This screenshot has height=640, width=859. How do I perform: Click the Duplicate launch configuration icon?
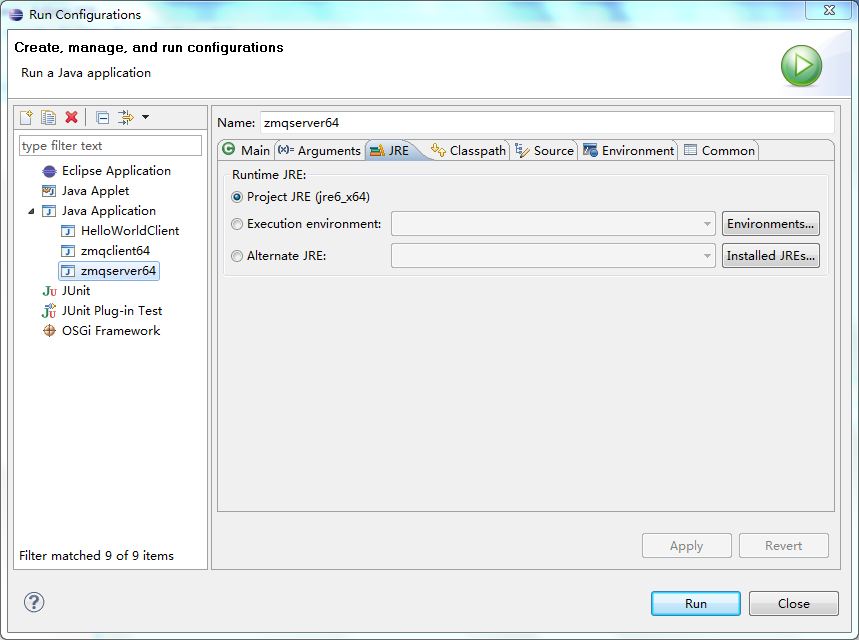(48, 118)
